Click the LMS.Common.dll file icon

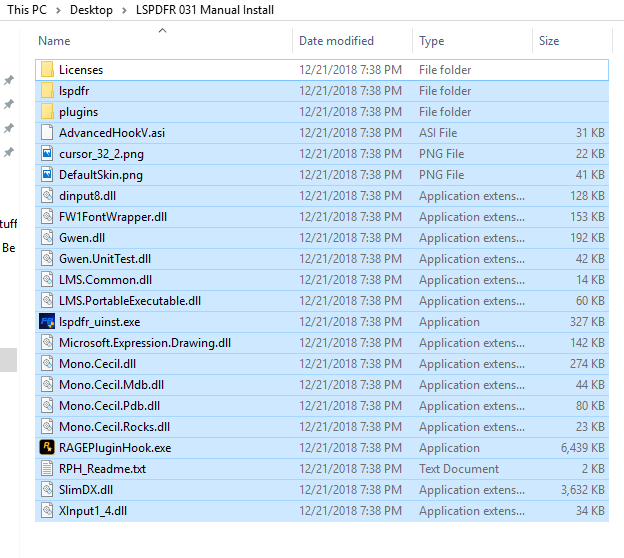coord(47,280)
